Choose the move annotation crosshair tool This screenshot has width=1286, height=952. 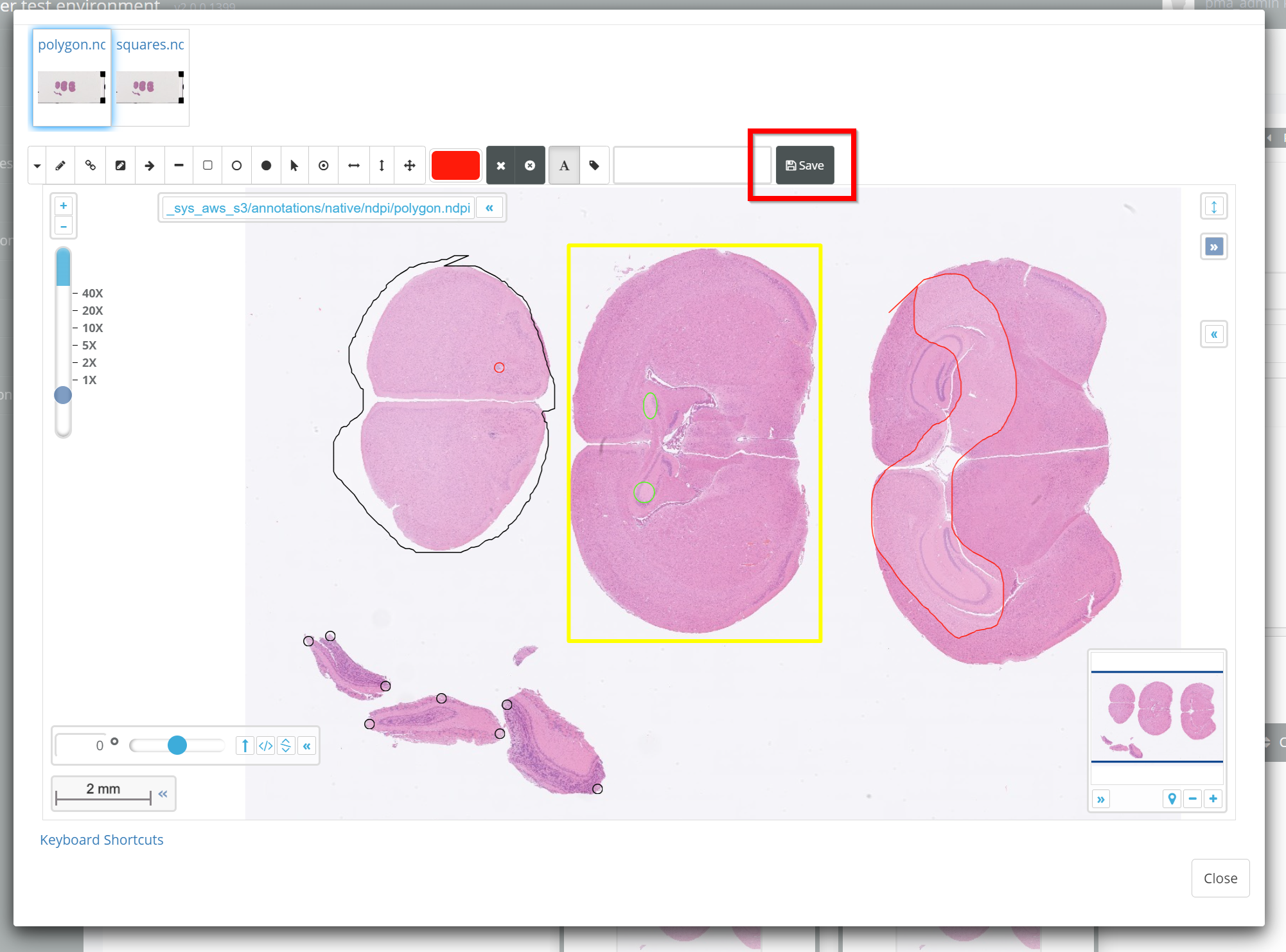tap(409, 166)
